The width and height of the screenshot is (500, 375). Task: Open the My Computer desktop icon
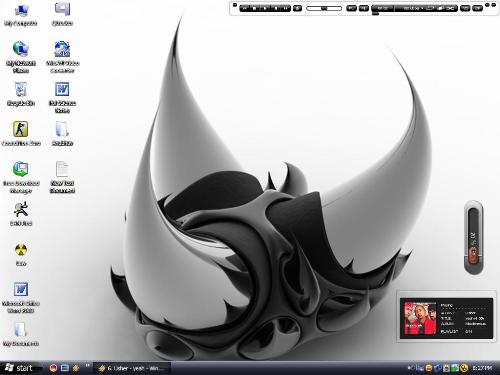click(21, 15)
